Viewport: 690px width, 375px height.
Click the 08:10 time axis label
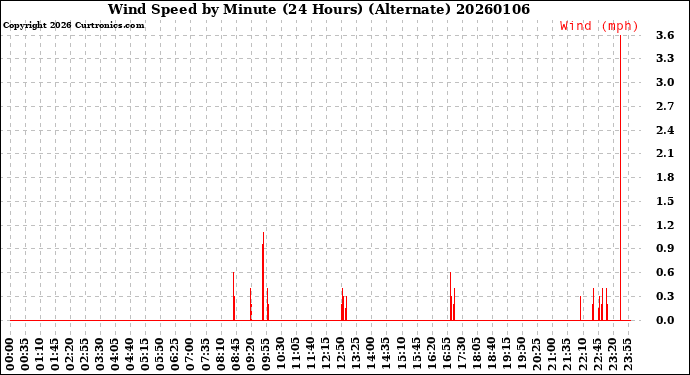tap(220, 355)
